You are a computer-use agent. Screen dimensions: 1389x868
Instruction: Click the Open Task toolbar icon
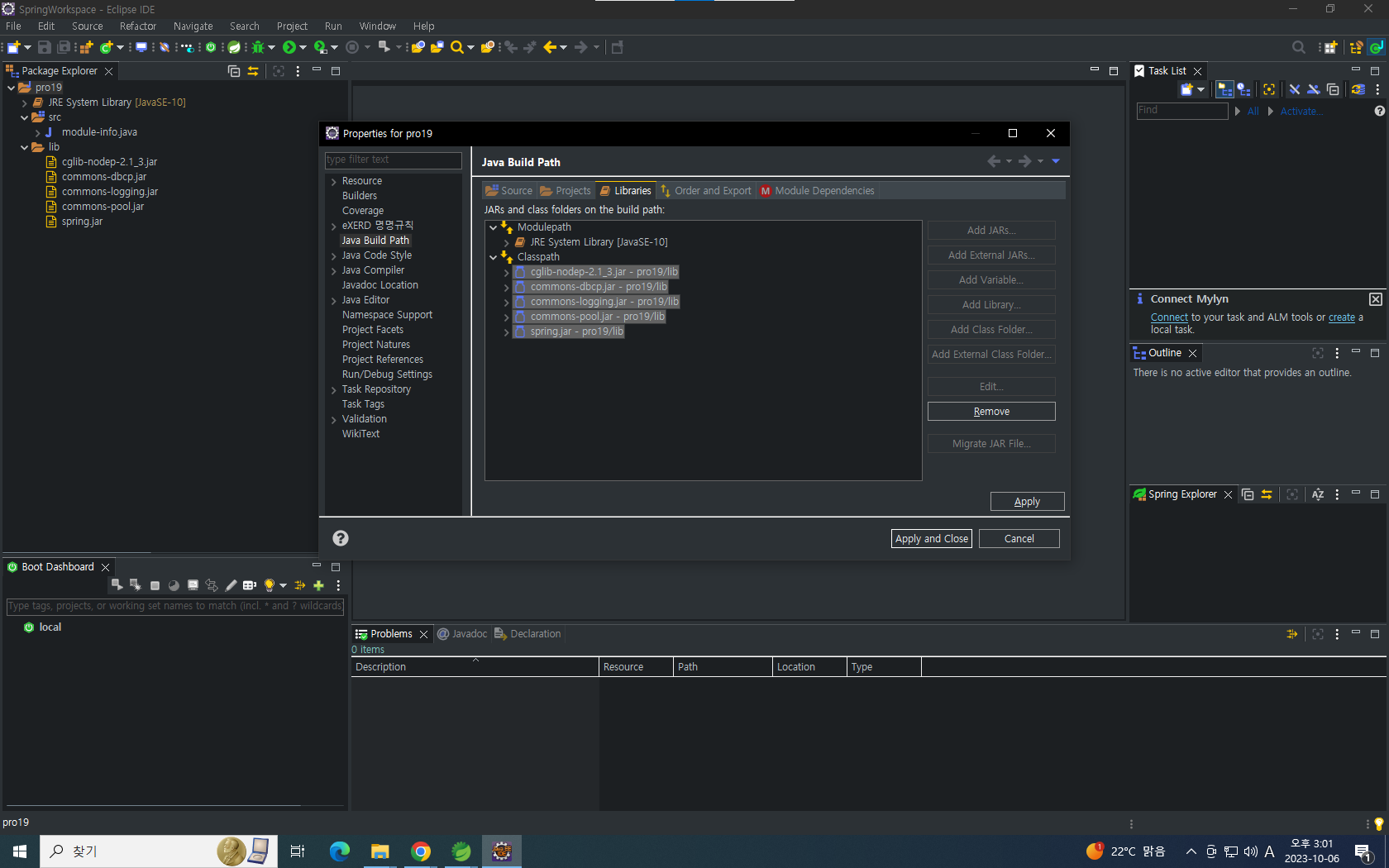pos(437,47)
